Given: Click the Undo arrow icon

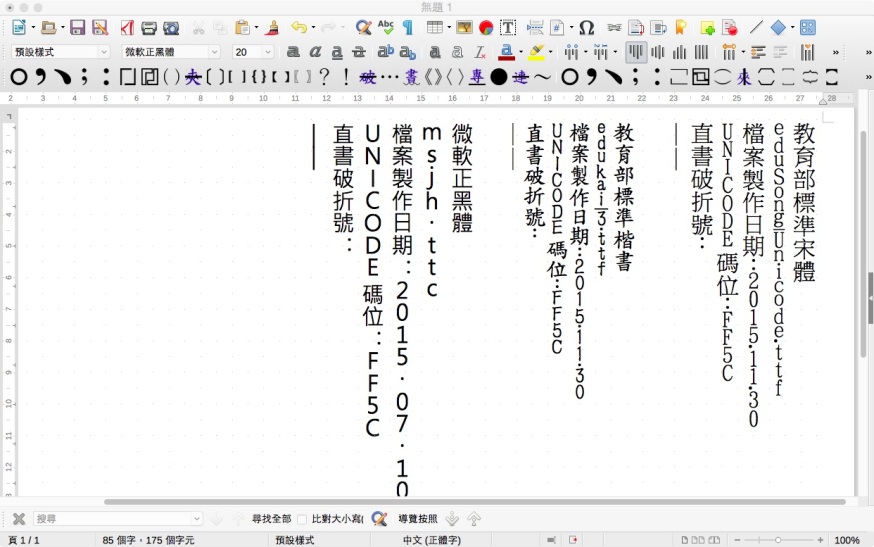Looking at the screenshot, I should [x=298, y=28].
